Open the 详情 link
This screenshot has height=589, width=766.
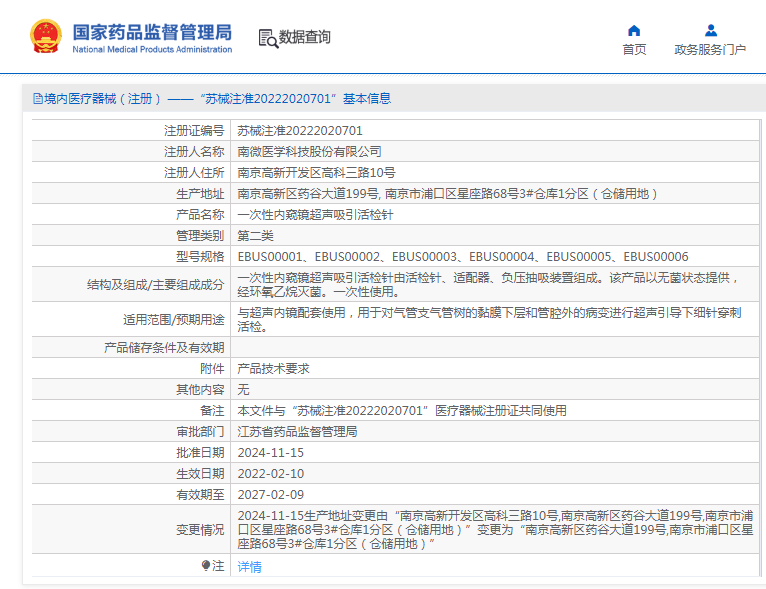249,566
